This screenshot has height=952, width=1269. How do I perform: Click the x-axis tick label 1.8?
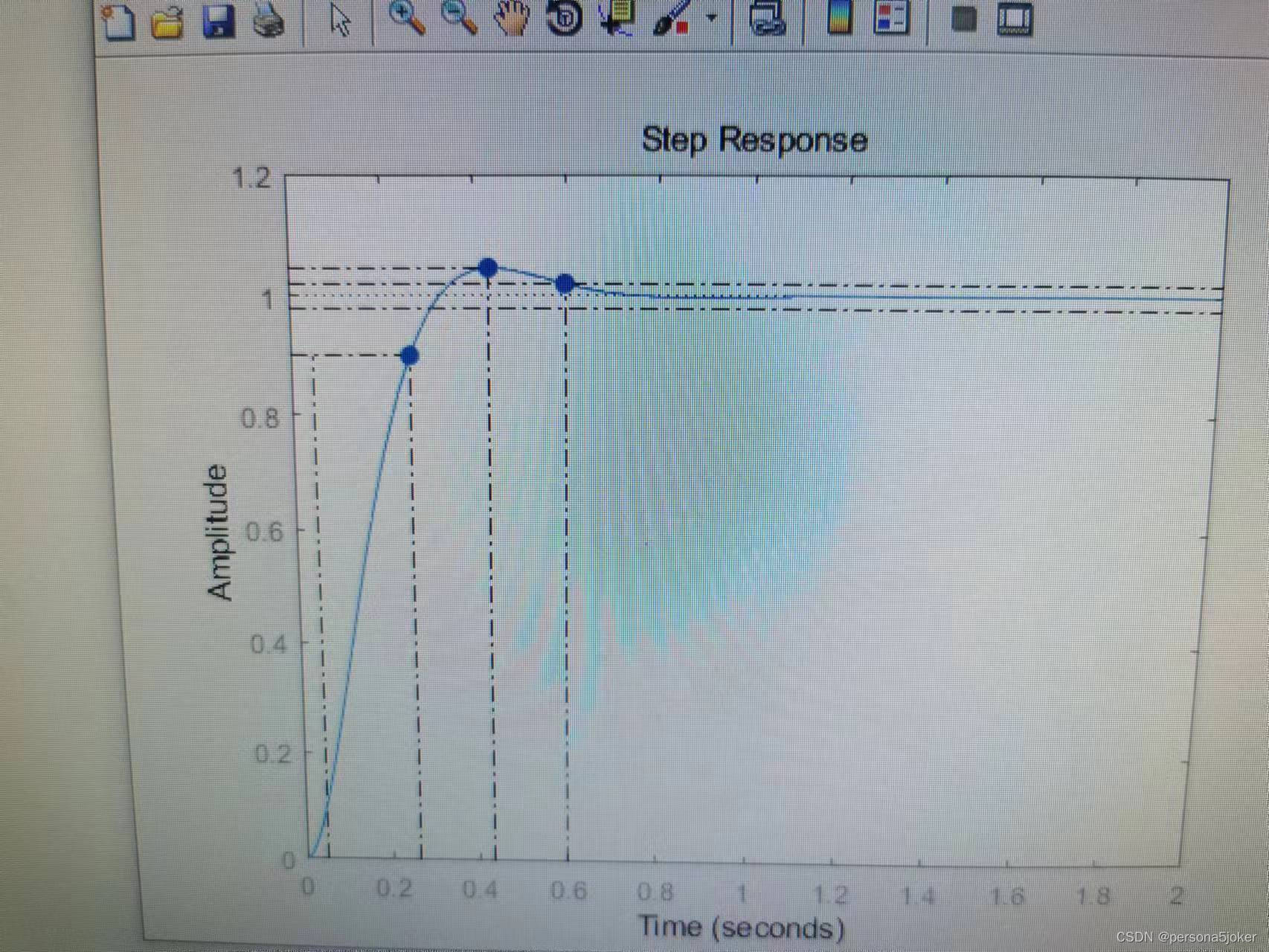point(1093,895)
